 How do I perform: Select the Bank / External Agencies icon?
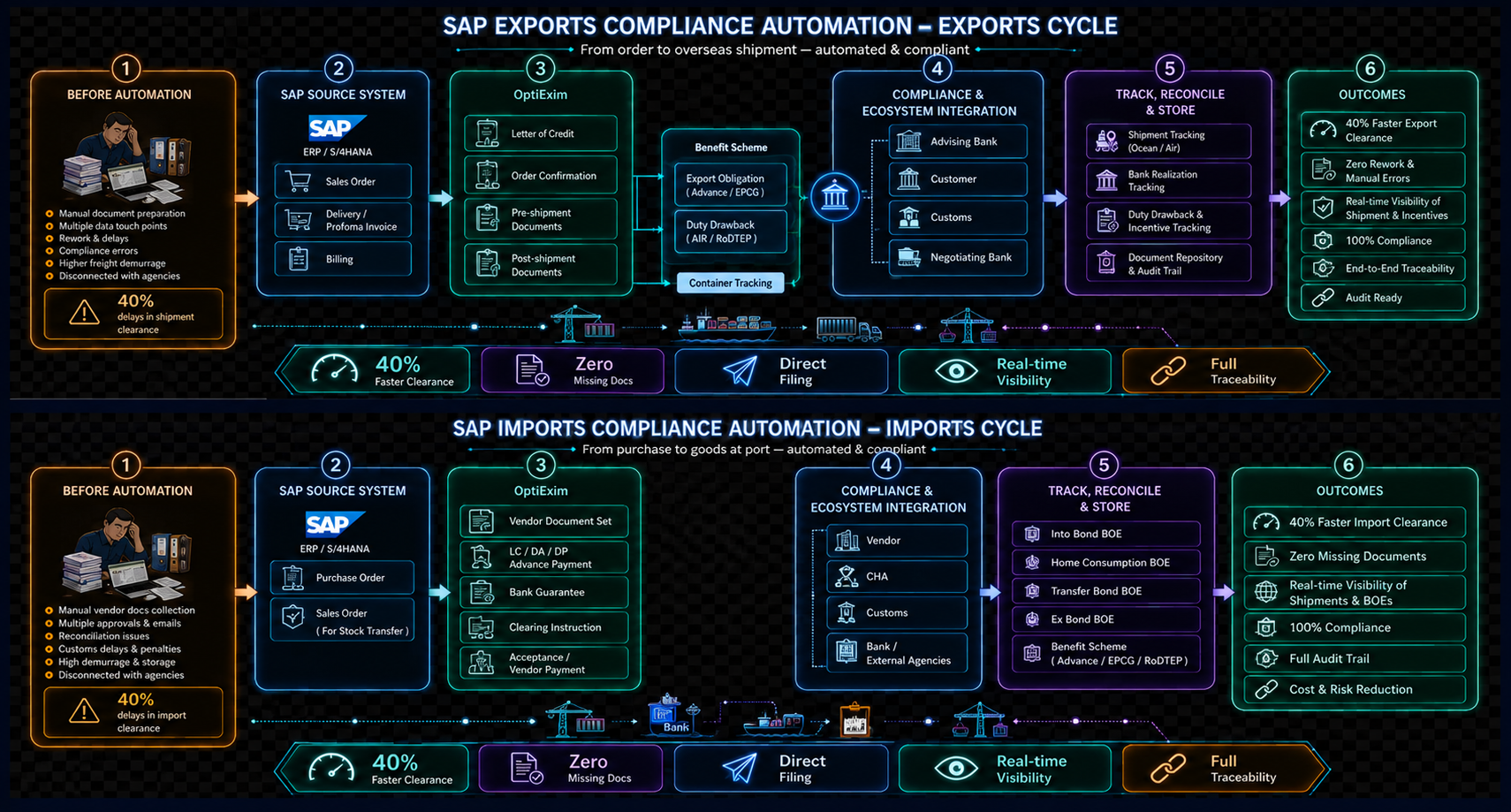[847, 652]
